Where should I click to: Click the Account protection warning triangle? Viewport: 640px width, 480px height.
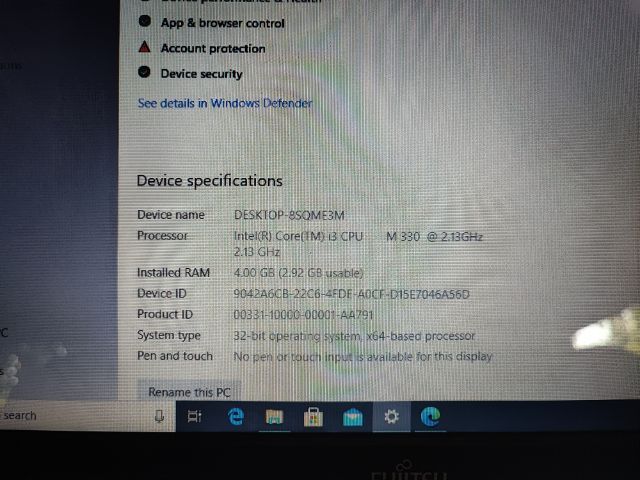pyautogui.click(x=144, y=47)
